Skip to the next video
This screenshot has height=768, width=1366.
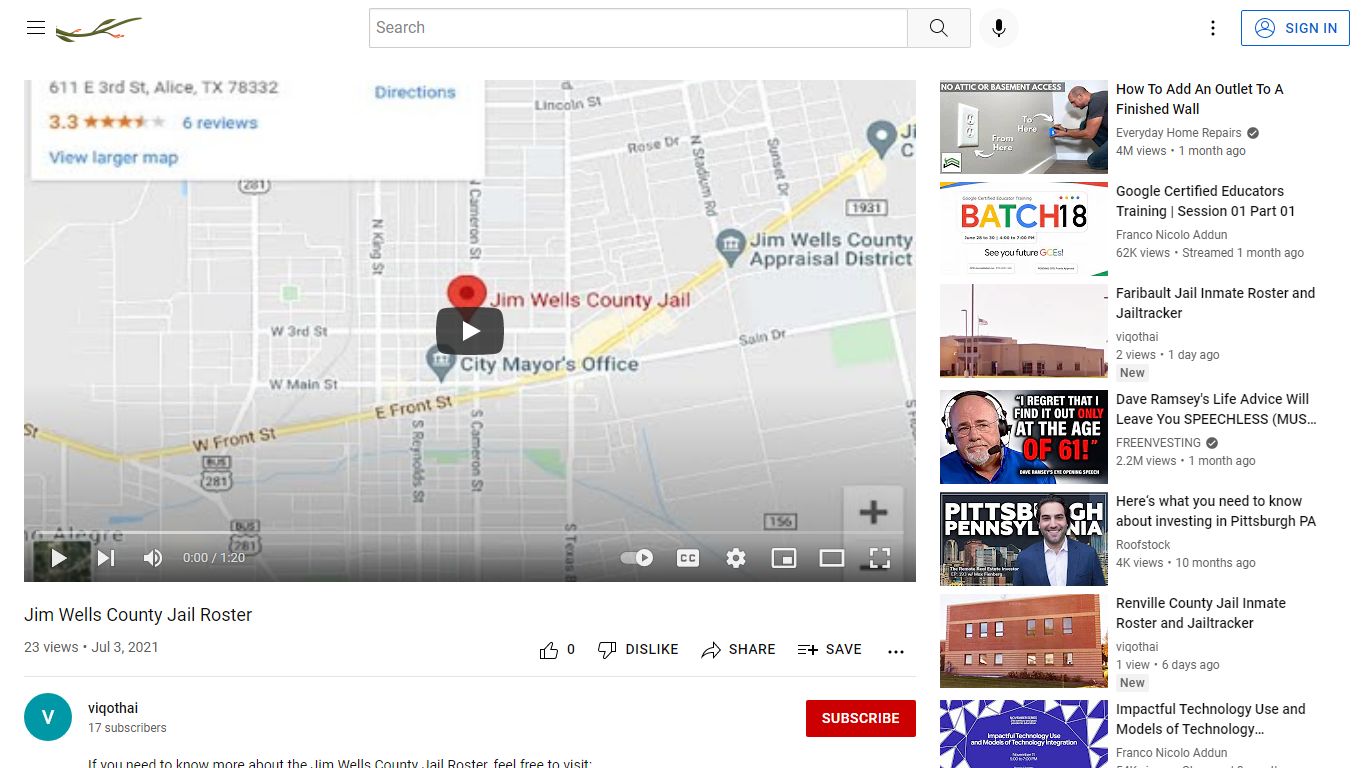point(106,558)
